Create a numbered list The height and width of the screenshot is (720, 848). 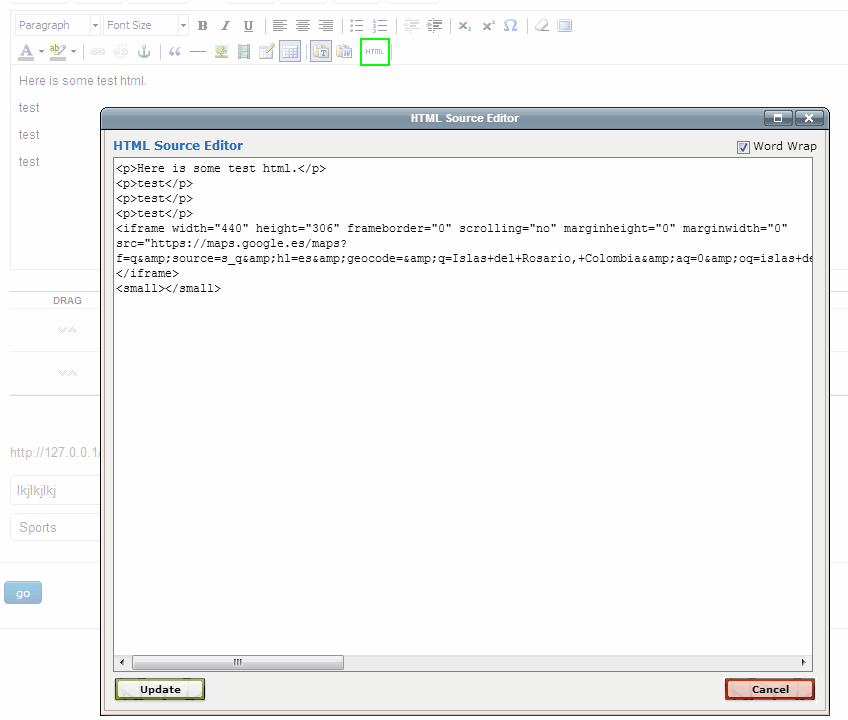379,26
